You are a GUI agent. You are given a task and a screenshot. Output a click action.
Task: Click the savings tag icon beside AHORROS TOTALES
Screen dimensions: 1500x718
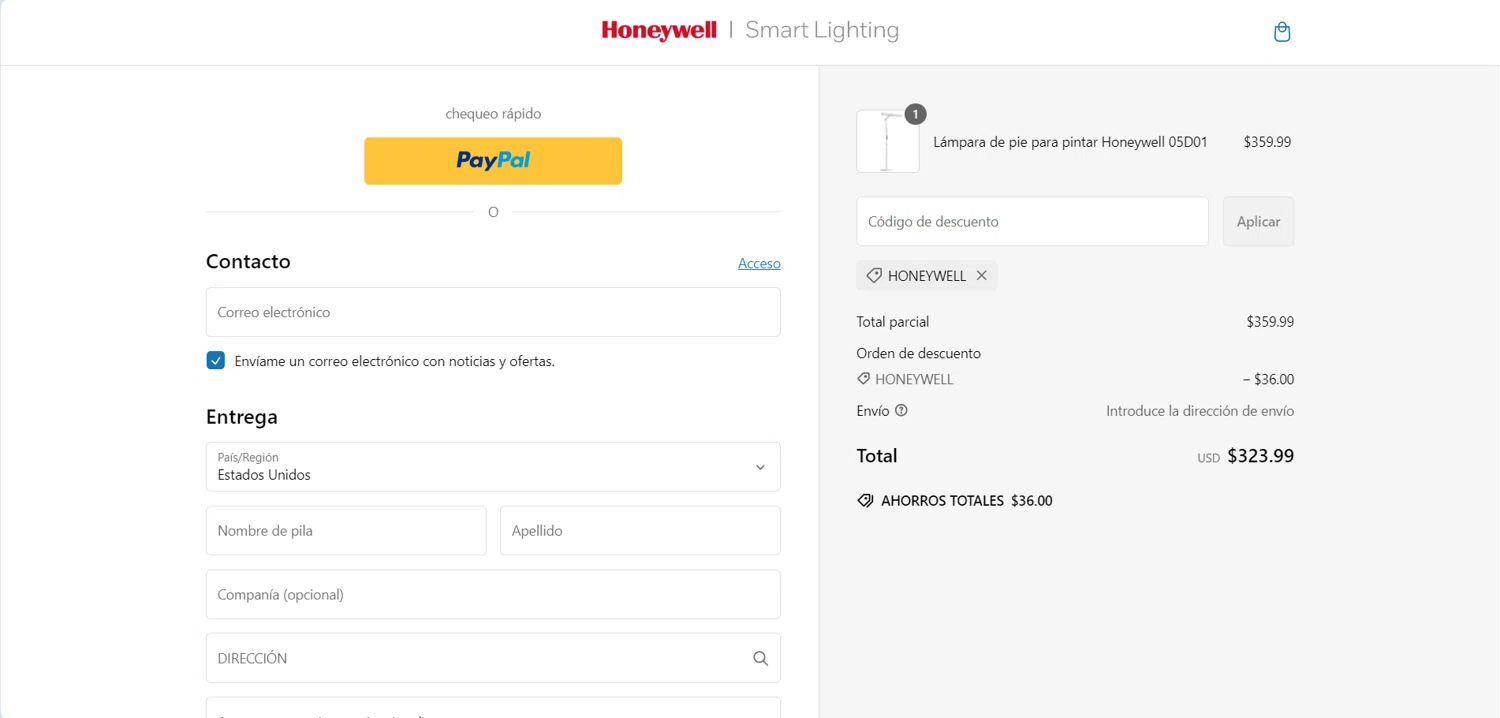[x=865, y=501]
